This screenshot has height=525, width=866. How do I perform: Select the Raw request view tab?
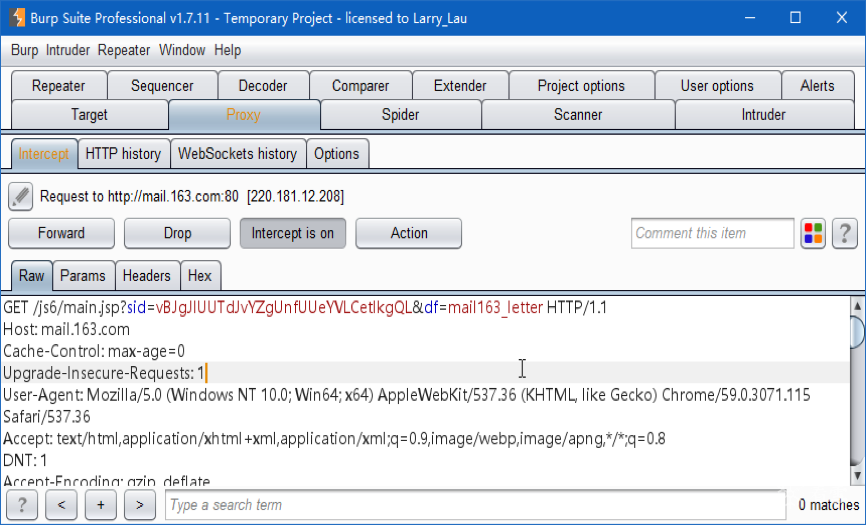click(x=31, y=275)
